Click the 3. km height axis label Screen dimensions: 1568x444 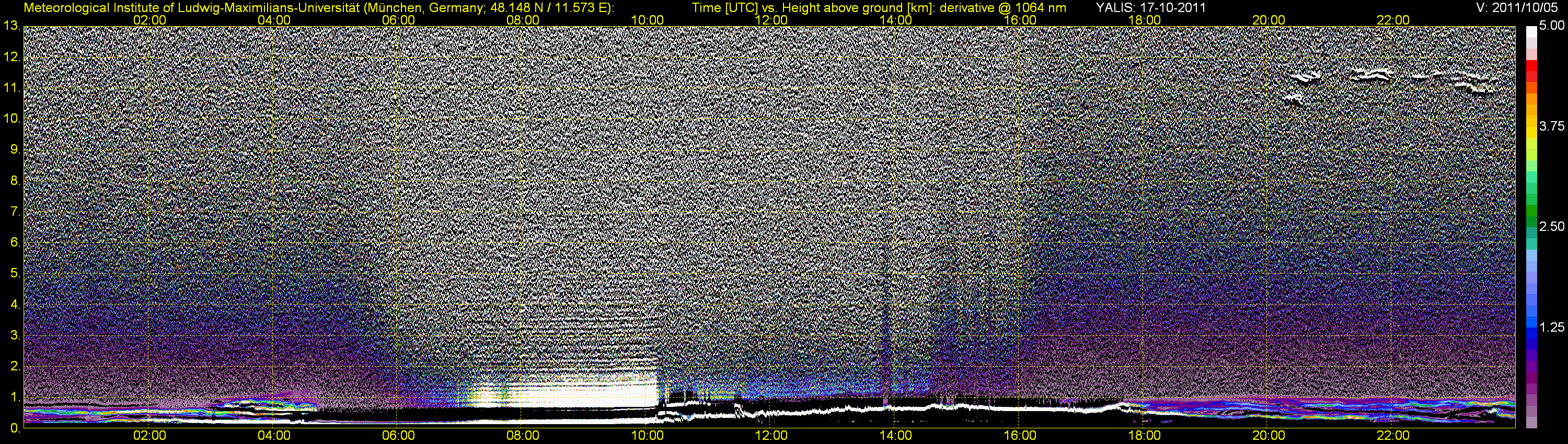pyautogui.click(x=15, y=335)
